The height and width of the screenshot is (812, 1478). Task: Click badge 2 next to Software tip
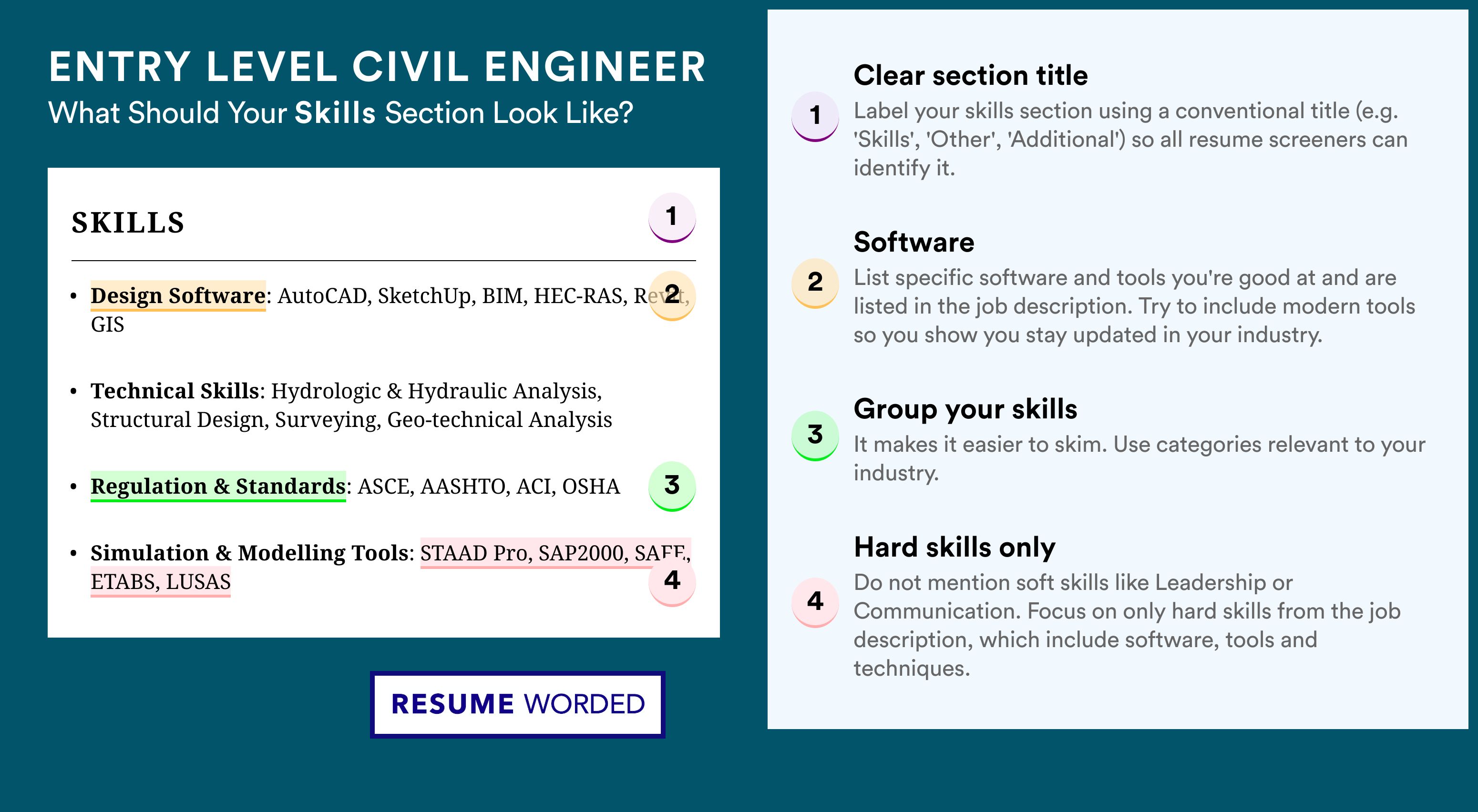click(815, 283)
